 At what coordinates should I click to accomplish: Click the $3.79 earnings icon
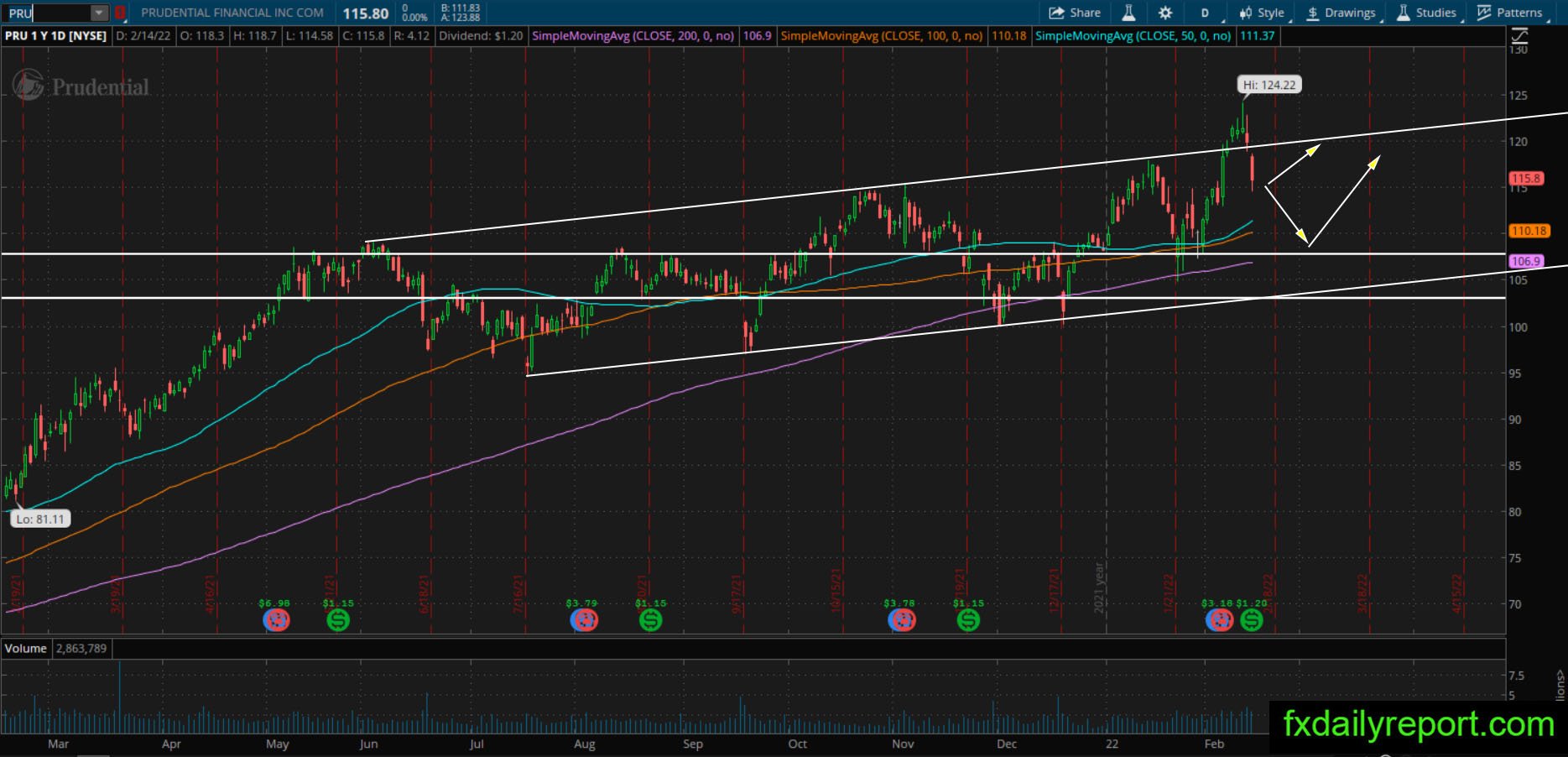[x=583, y=620]
